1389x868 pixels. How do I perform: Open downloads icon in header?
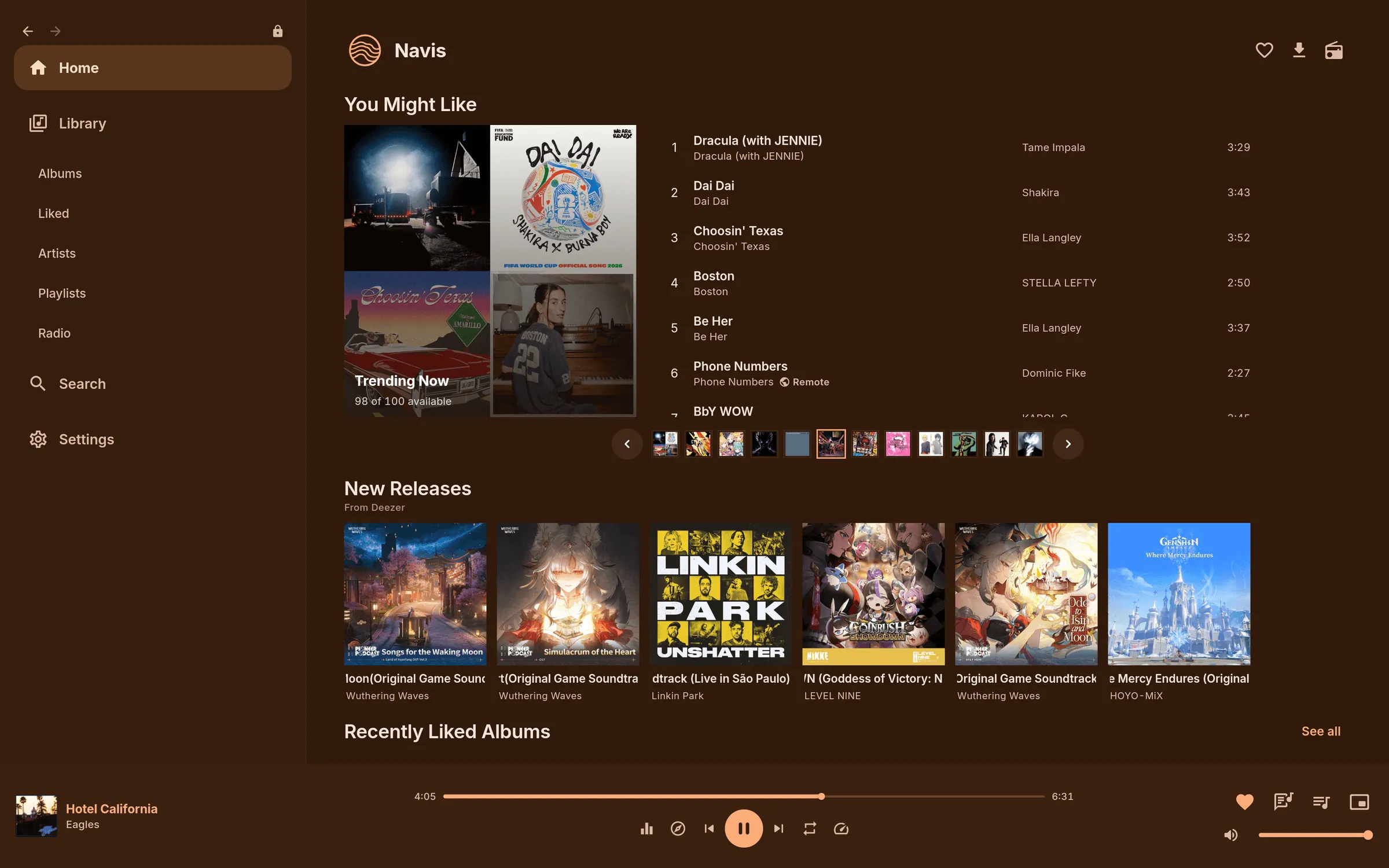(1299, 50)
